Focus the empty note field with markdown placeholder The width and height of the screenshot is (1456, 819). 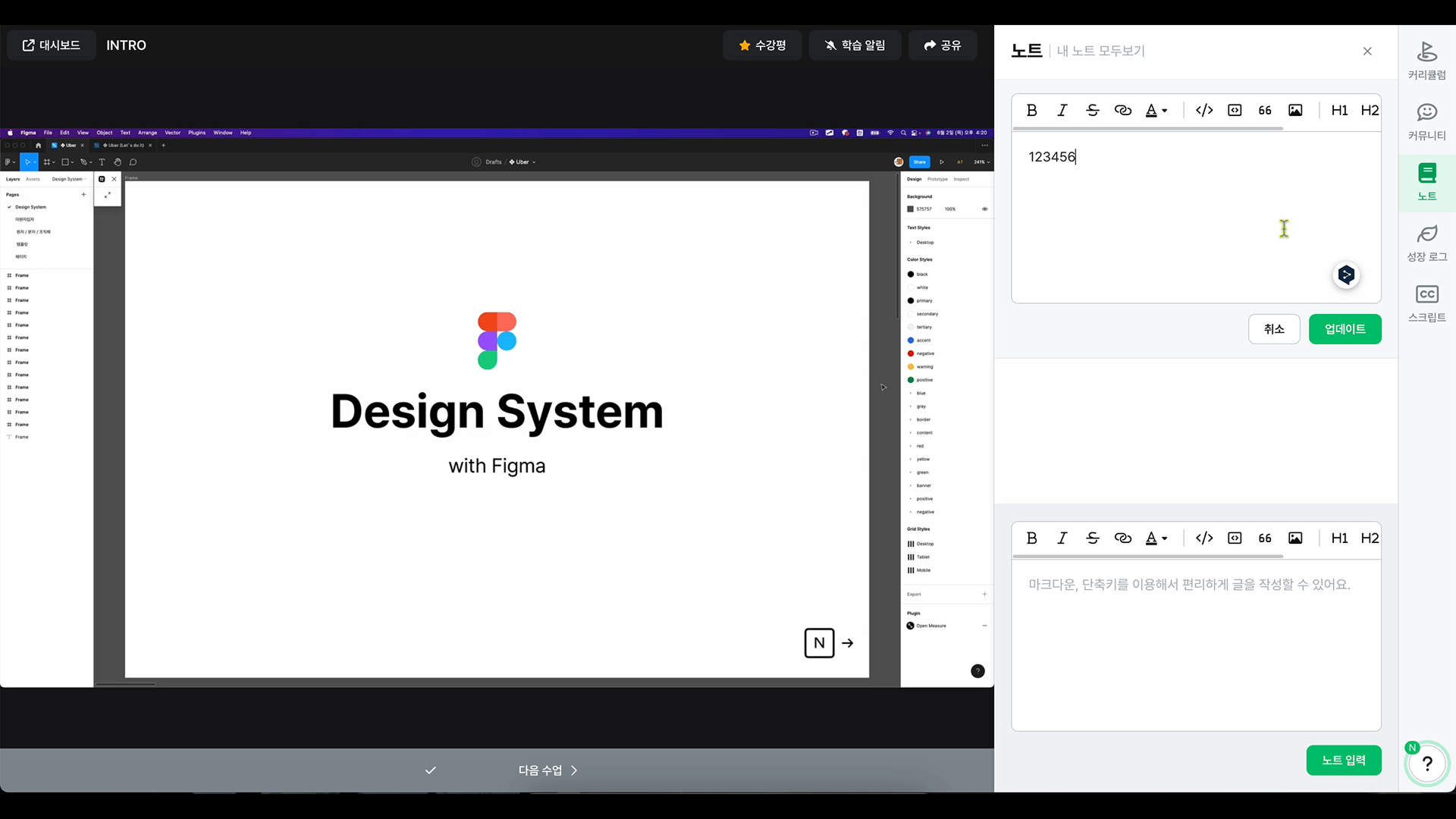1196,645
